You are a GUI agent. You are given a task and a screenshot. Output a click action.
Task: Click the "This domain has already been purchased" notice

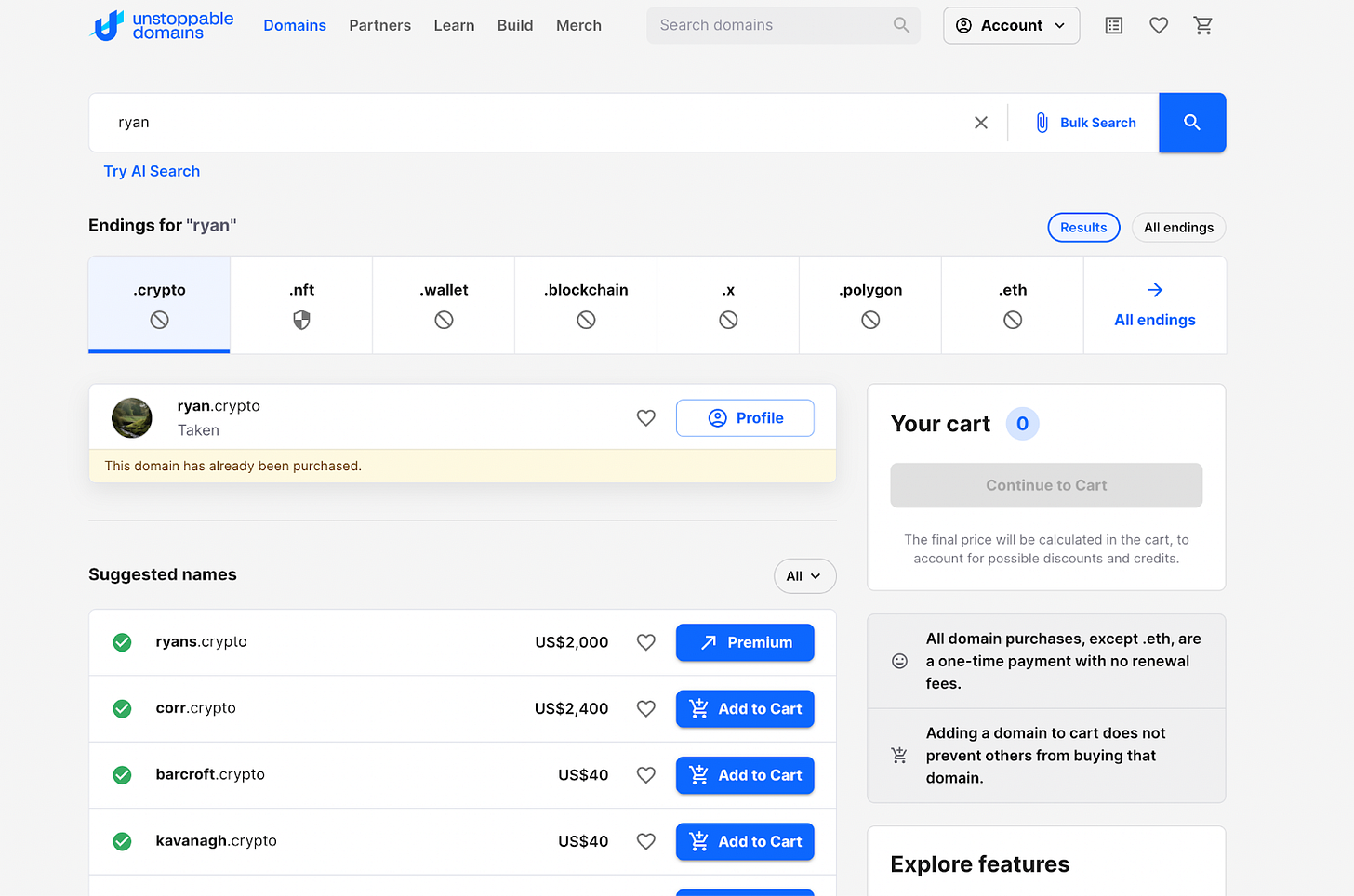(x=462, y=466)
